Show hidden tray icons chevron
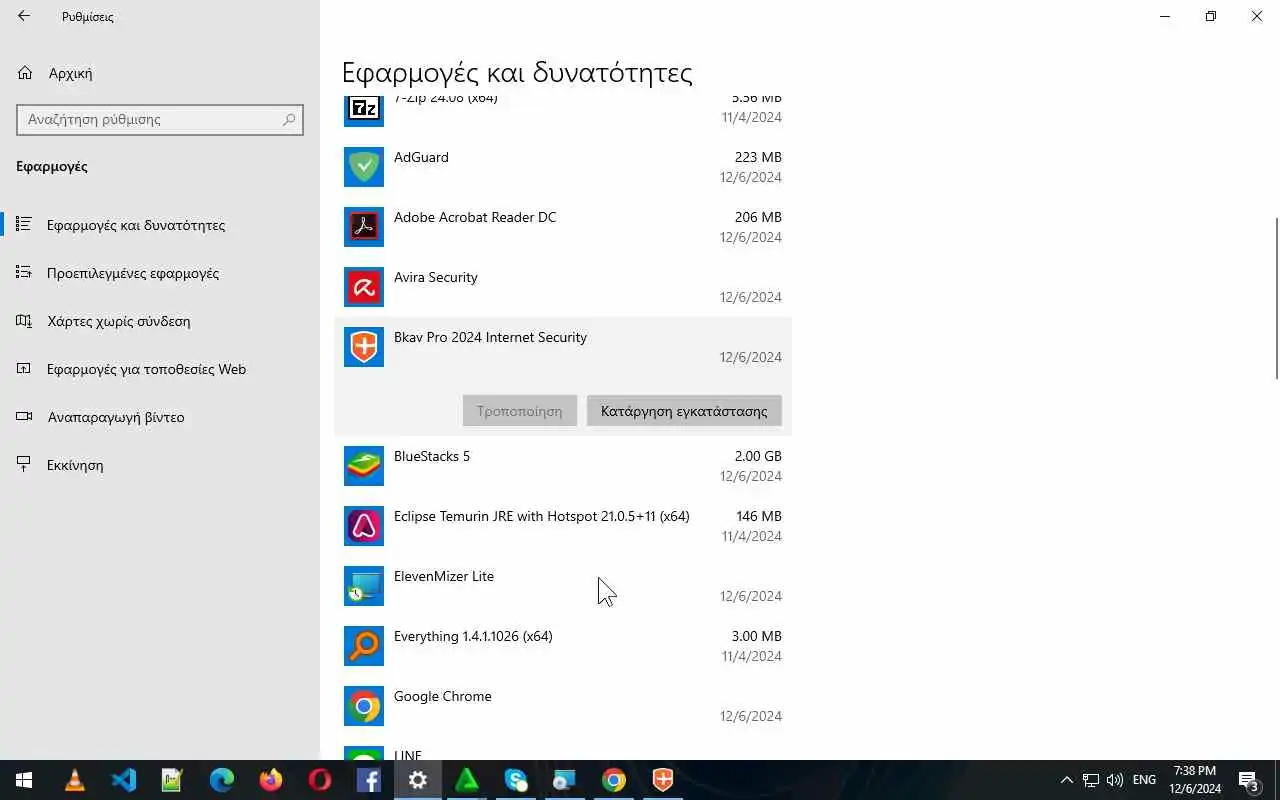1280x800 pixels. 1066,780
